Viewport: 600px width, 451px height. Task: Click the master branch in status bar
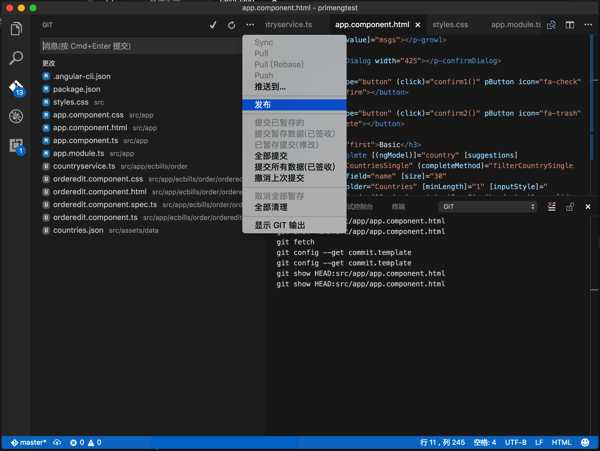tap(29, 443)
